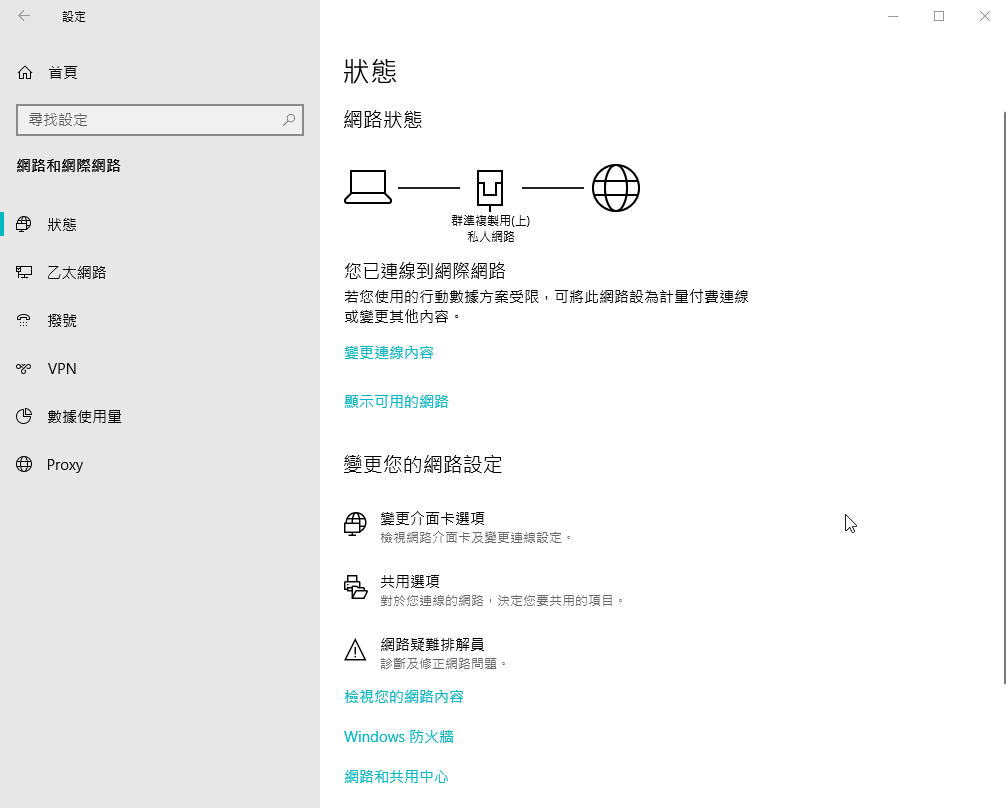Maximize the Settings window

[x=939, y=16]
